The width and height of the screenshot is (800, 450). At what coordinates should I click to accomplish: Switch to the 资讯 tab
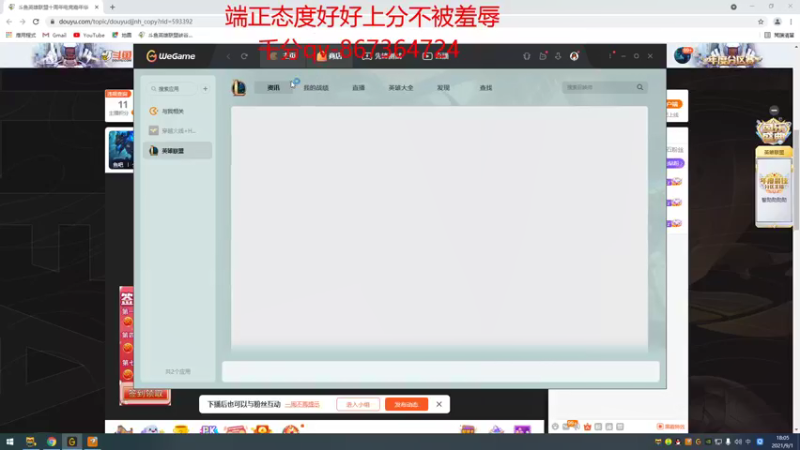(273, 88)
